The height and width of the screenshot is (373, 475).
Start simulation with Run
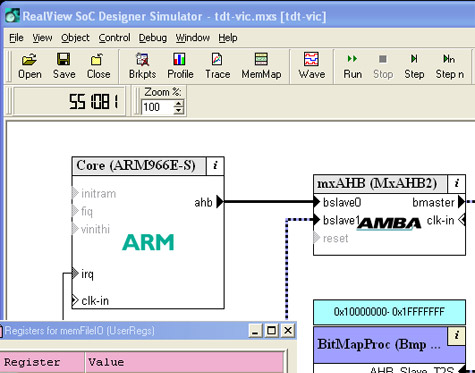352,66
